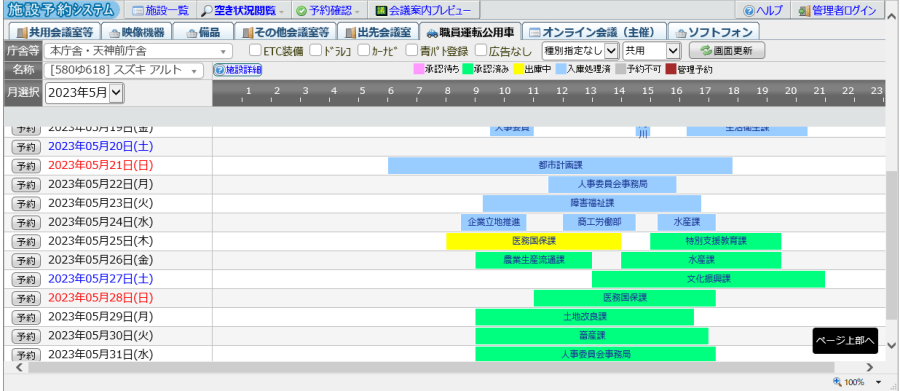Click 予約 button for 2023年05月21日(日)

pos(26,166)
